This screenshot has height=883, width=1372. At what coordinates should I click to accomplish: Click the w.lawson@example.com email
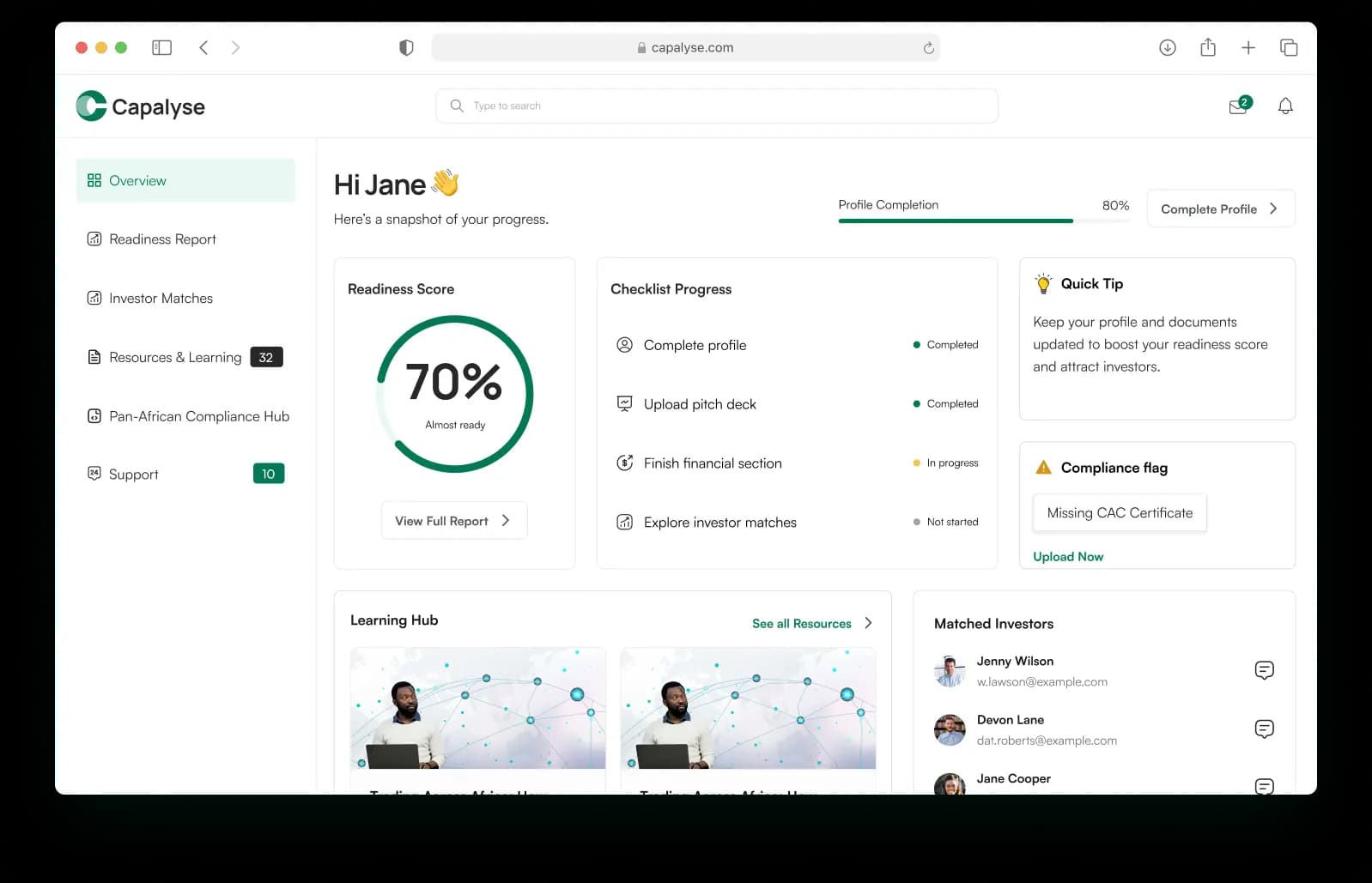click(1041, 682)
